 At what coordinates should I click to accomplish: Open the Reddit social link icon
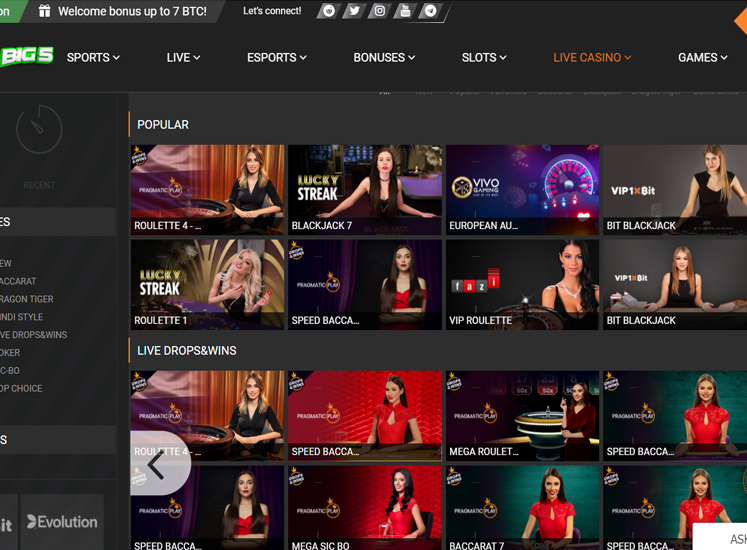tap(329, 11)
